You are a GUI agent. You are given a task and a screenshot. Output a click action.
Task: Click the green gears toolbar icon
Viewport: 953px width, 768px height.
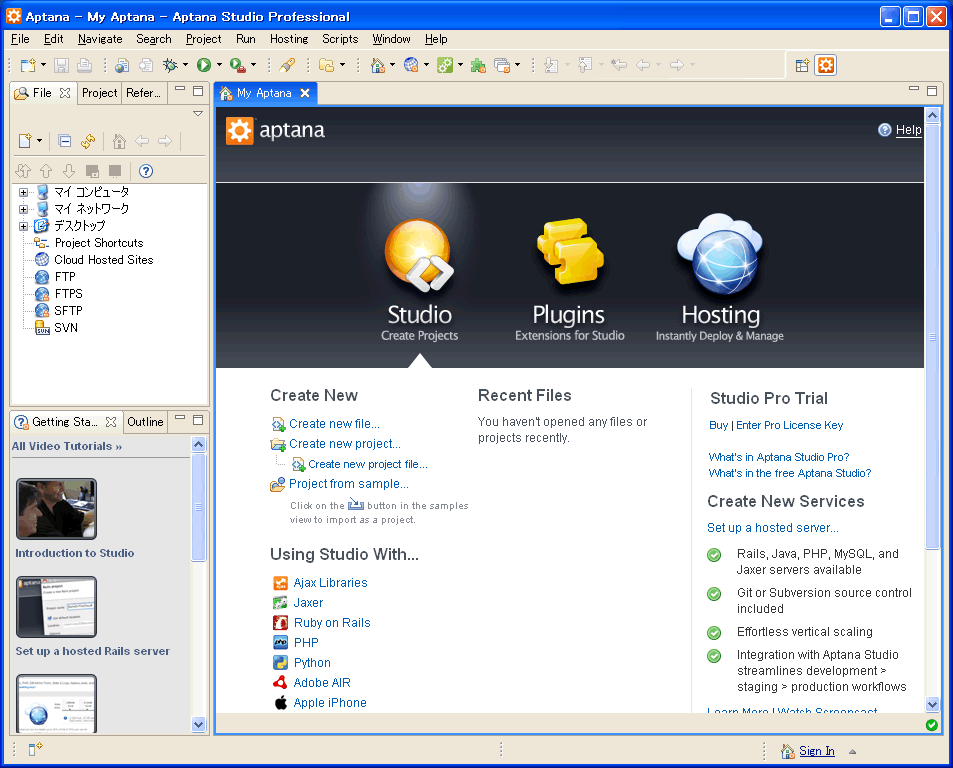[446, 65]
